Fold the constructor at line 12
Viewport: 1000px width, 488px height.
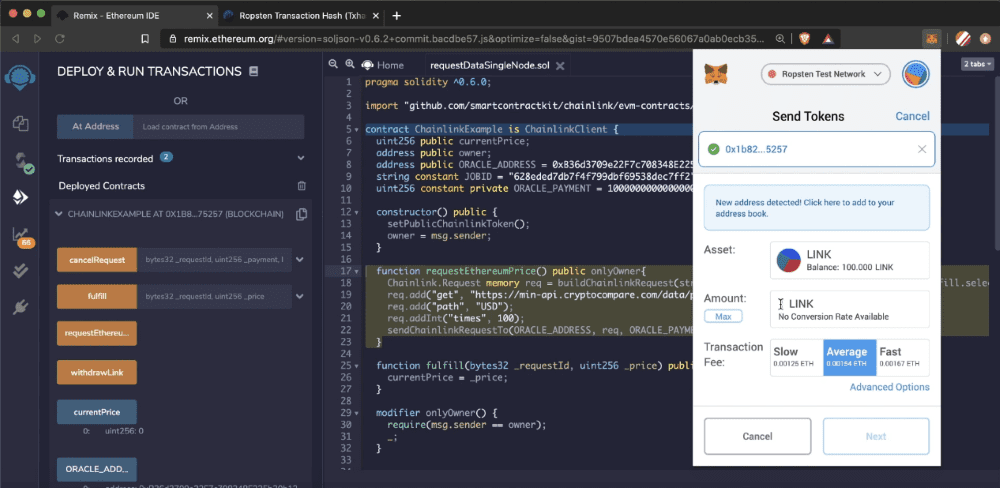click(x=357, y=212)
